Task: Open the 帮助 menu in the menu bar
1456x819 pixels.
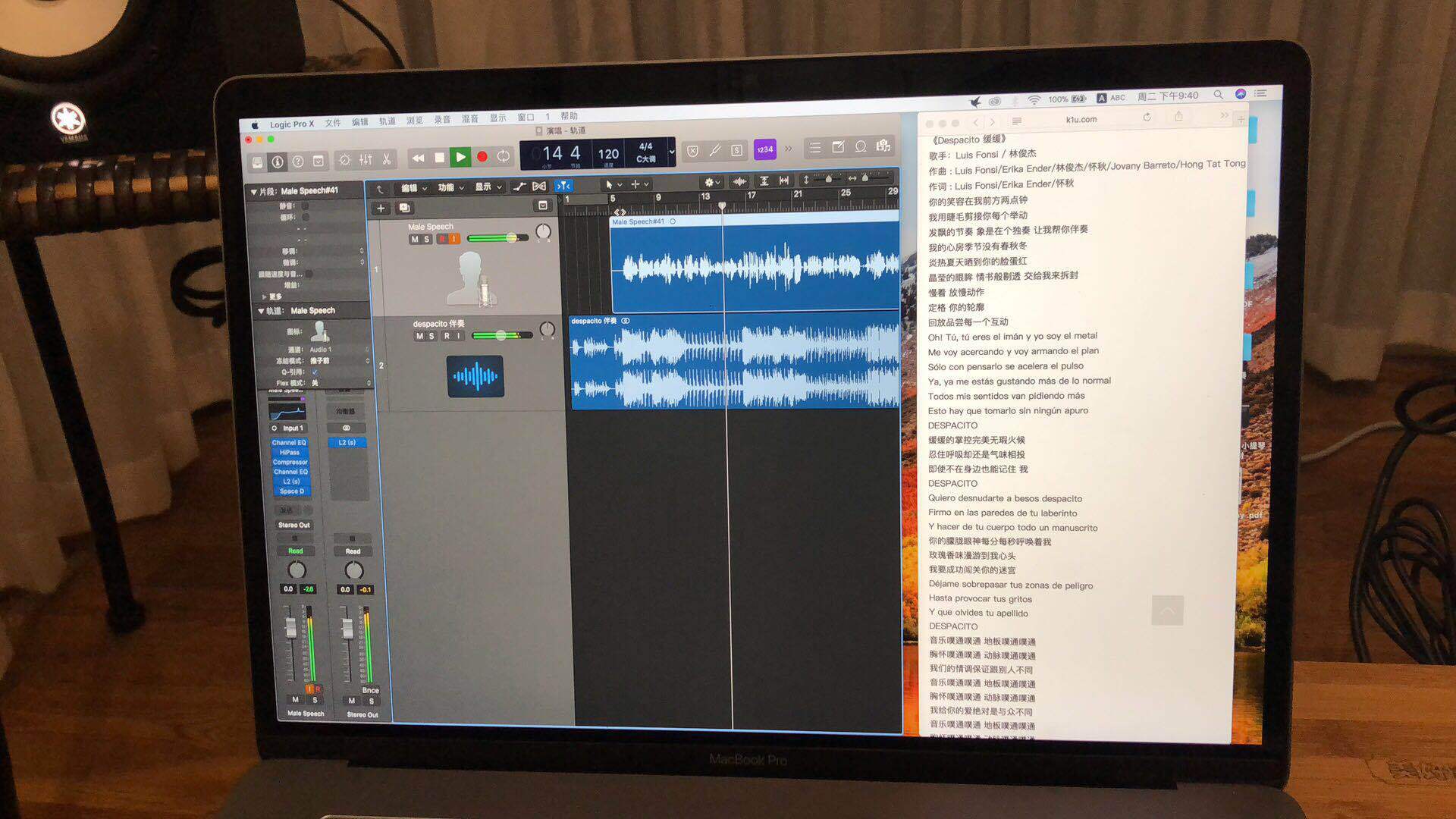Action: (569, 116)
